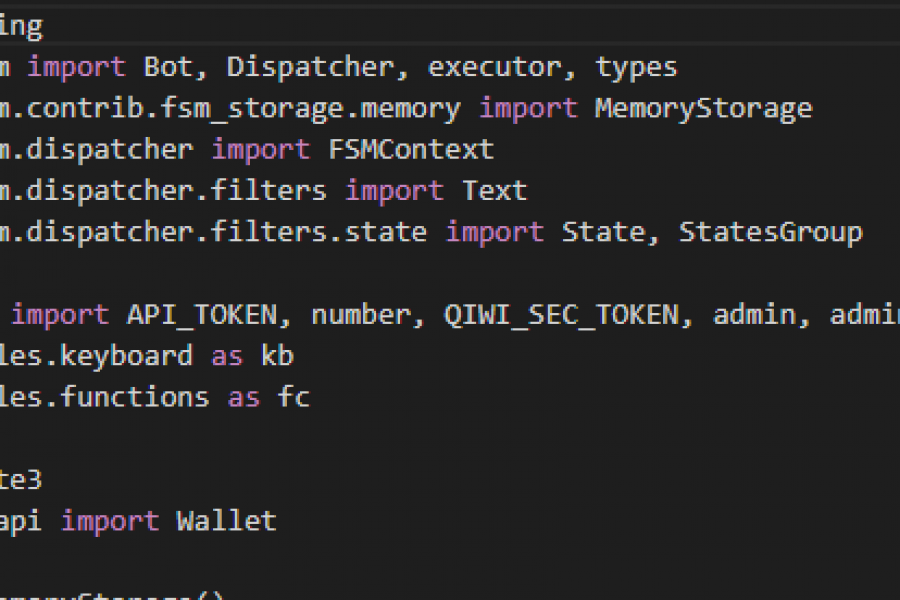Click the import keyword before Wallet
Viewport: 900px width, 600px height.
coord(110,521)
